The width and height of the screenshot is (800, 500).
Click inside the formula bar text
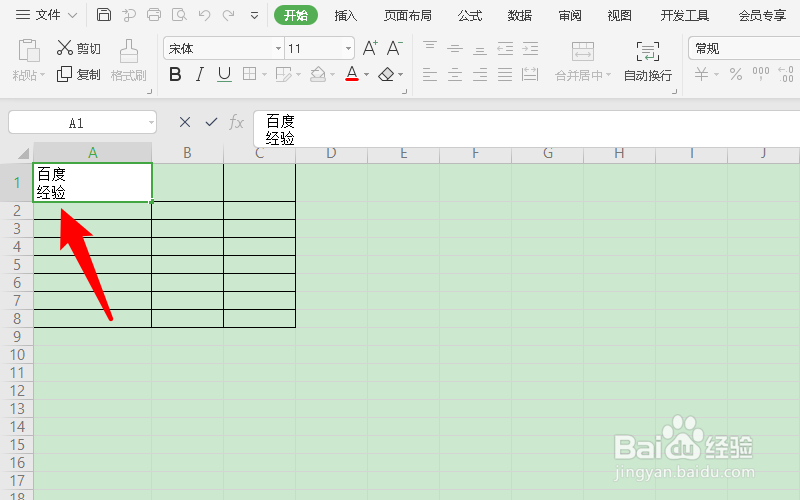tap(527, 129)
